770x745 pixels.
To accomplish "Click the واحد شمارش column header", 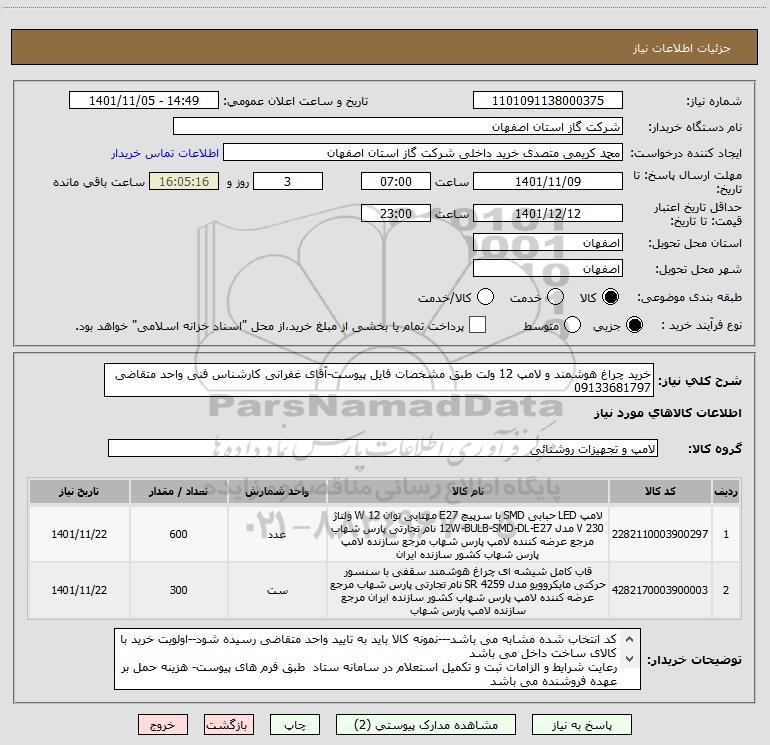I will 277,491.
